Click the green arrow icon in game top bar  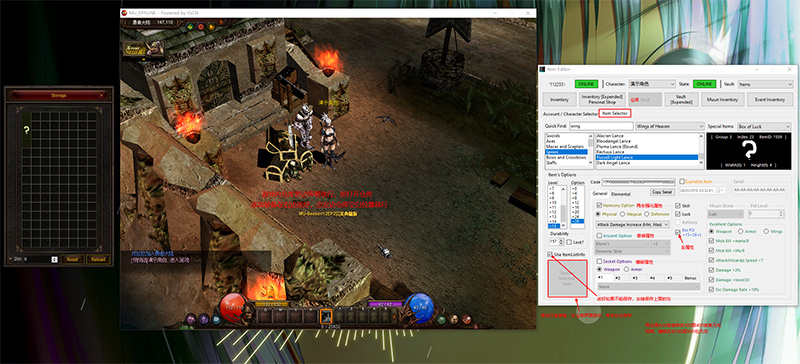tap(190, 26)
